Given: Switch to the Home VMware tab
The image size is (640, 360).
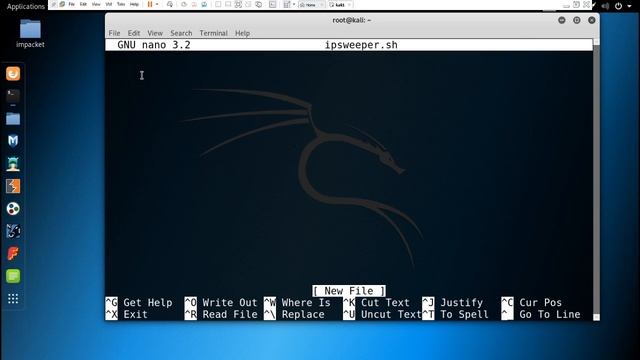Looking at the screenshot, I should [x=311, y=4].
